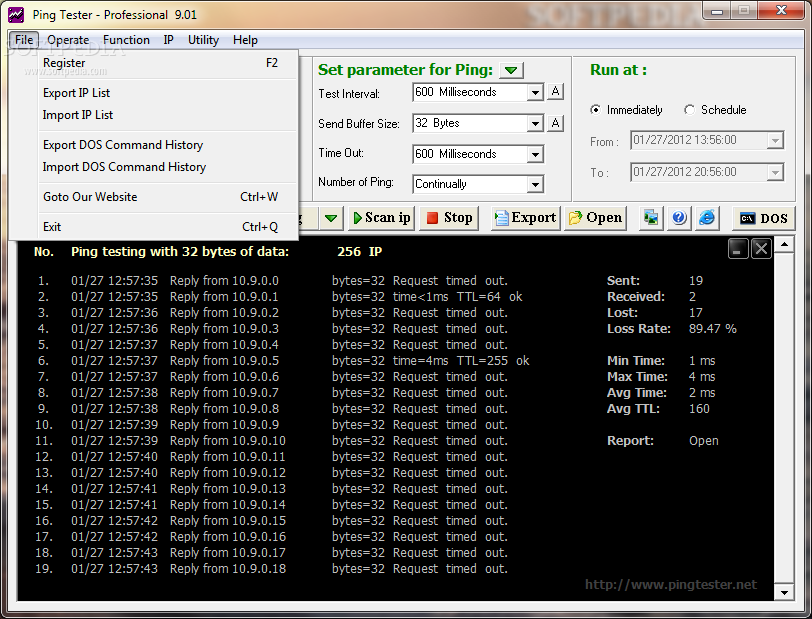Image resolution: width=812 pixels, height=619 pixels.
Task: Click the blue help question mark icon
Action: (679, 218)
